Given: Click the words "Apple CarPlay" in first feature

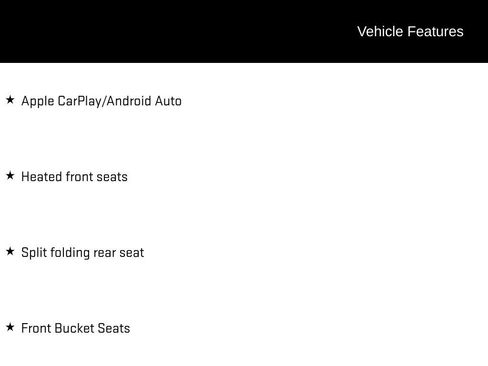Looking at the screenshot, I should (61, 101).
